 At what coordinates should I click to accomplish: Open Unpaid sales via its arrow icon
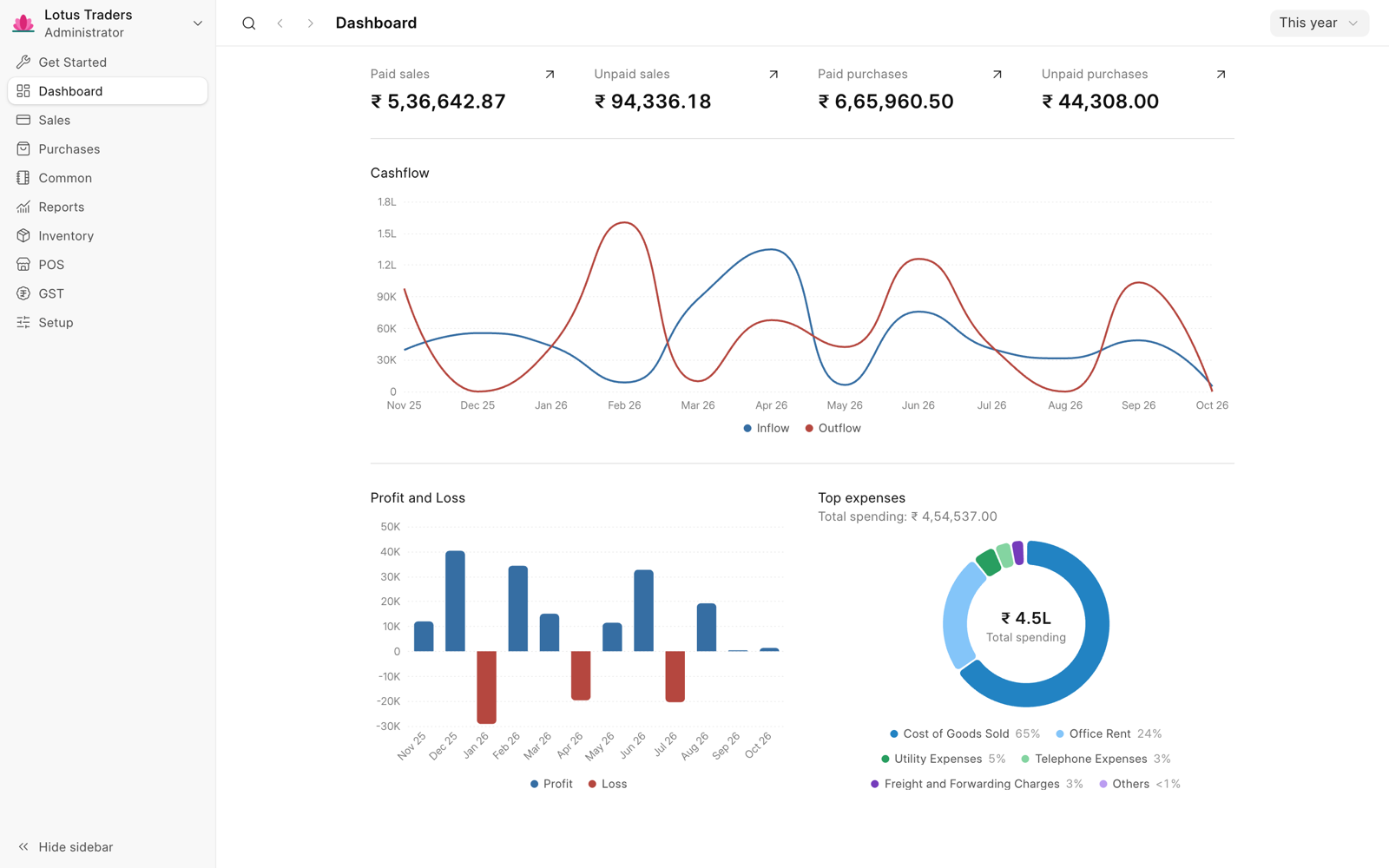(773, 75)
